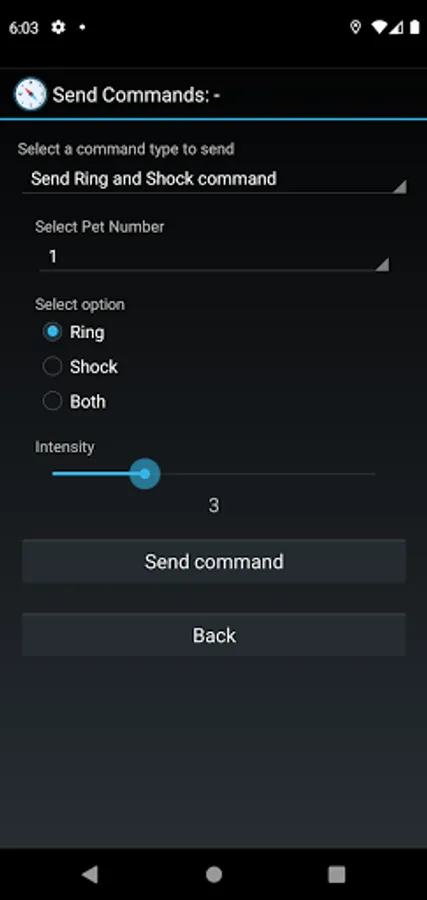The height and width of the screenshot is (900, 427).
Task: Open the Pet Number dropdown
Action: pyautogui.click(x=214, y=257)
